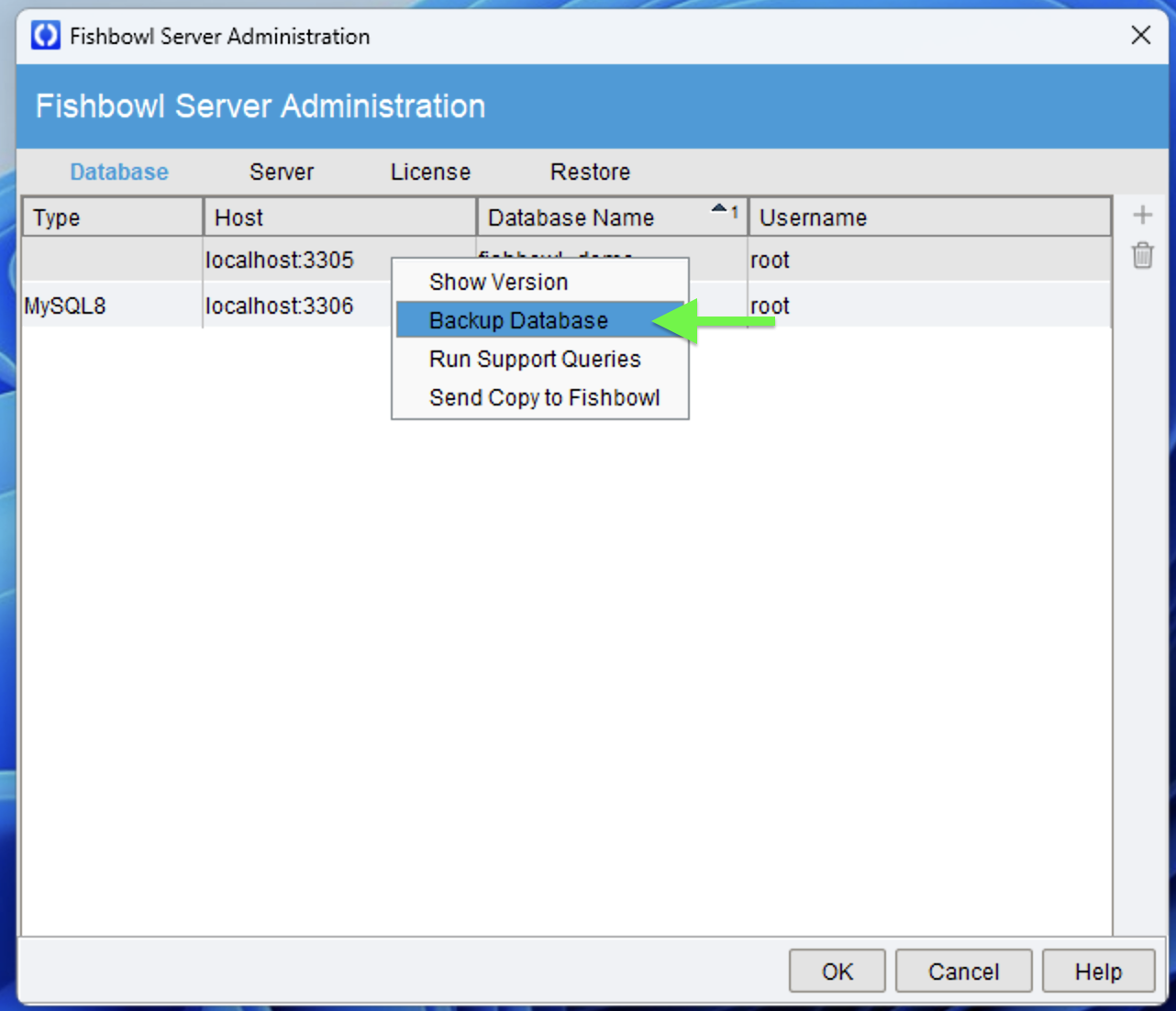Screen dimensions: 1176x1011
Task: Click the Fishbowl logo in the title bar
Action: (43, 36)
